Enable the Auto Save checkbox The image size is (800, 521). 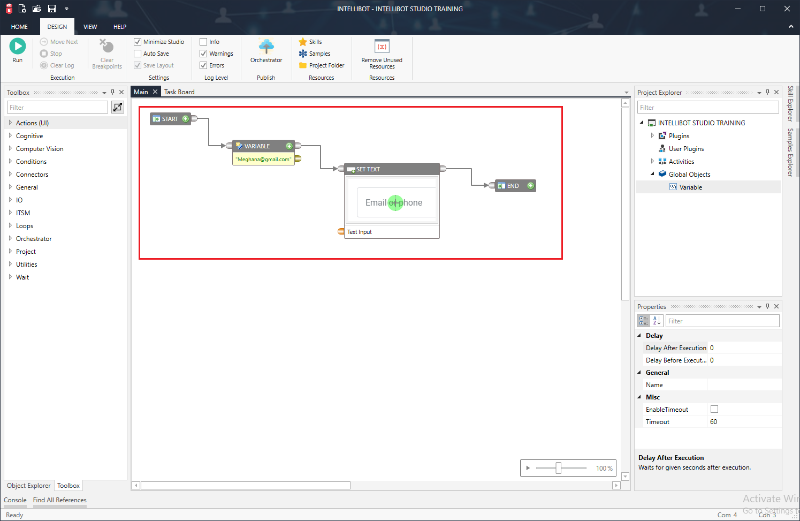point(137,53)
